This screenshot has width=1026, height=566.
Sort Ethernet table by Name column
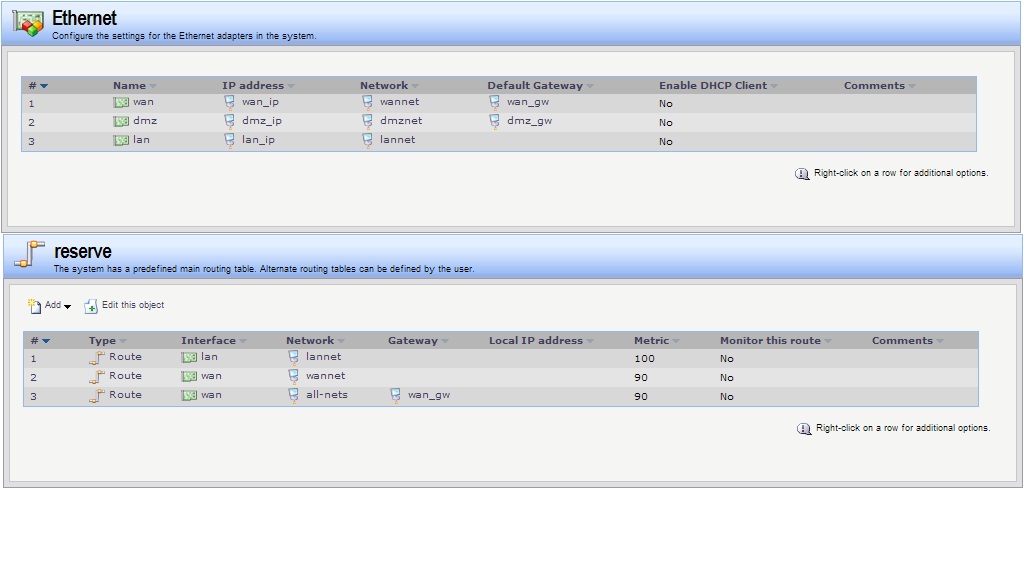point(134,86)
